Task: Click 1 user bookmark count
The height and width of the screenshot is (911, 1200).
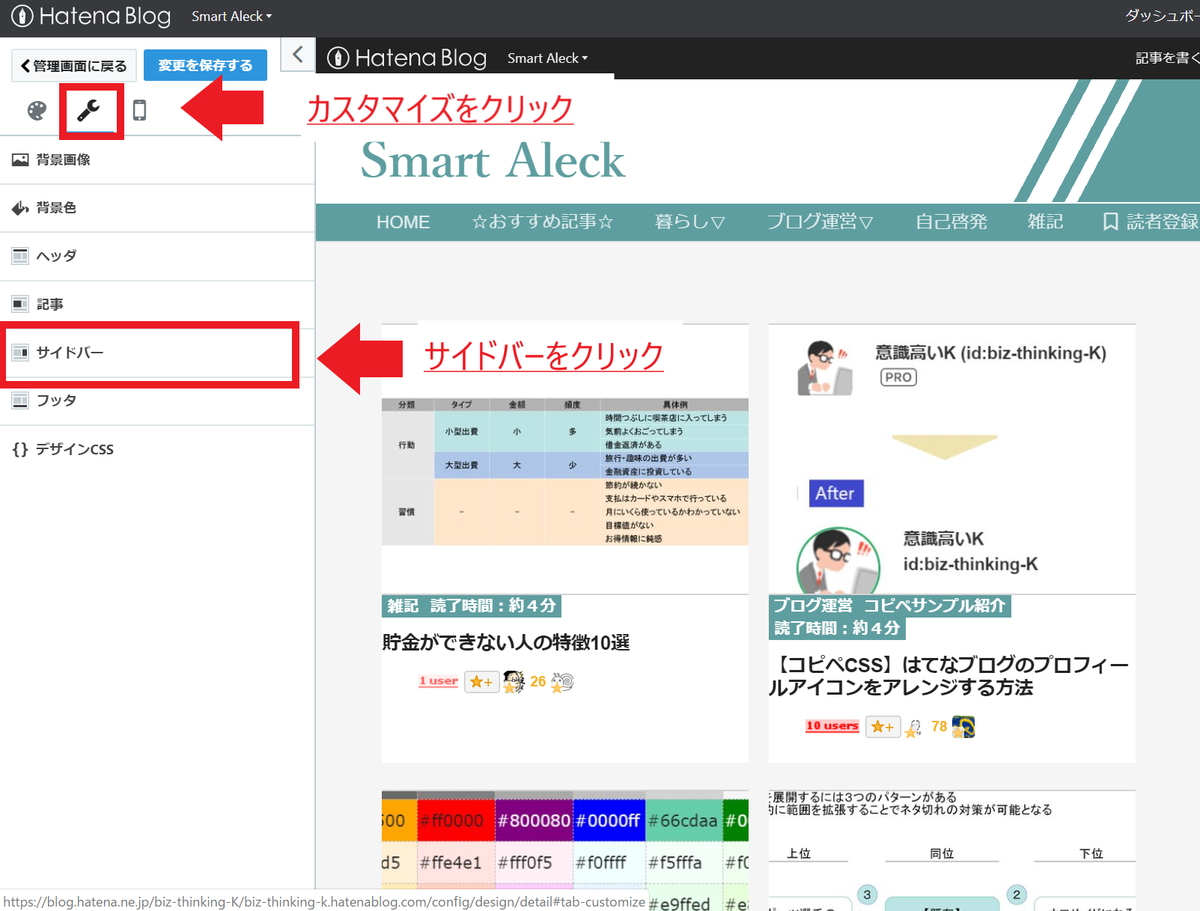Action: tap(438, 681)
